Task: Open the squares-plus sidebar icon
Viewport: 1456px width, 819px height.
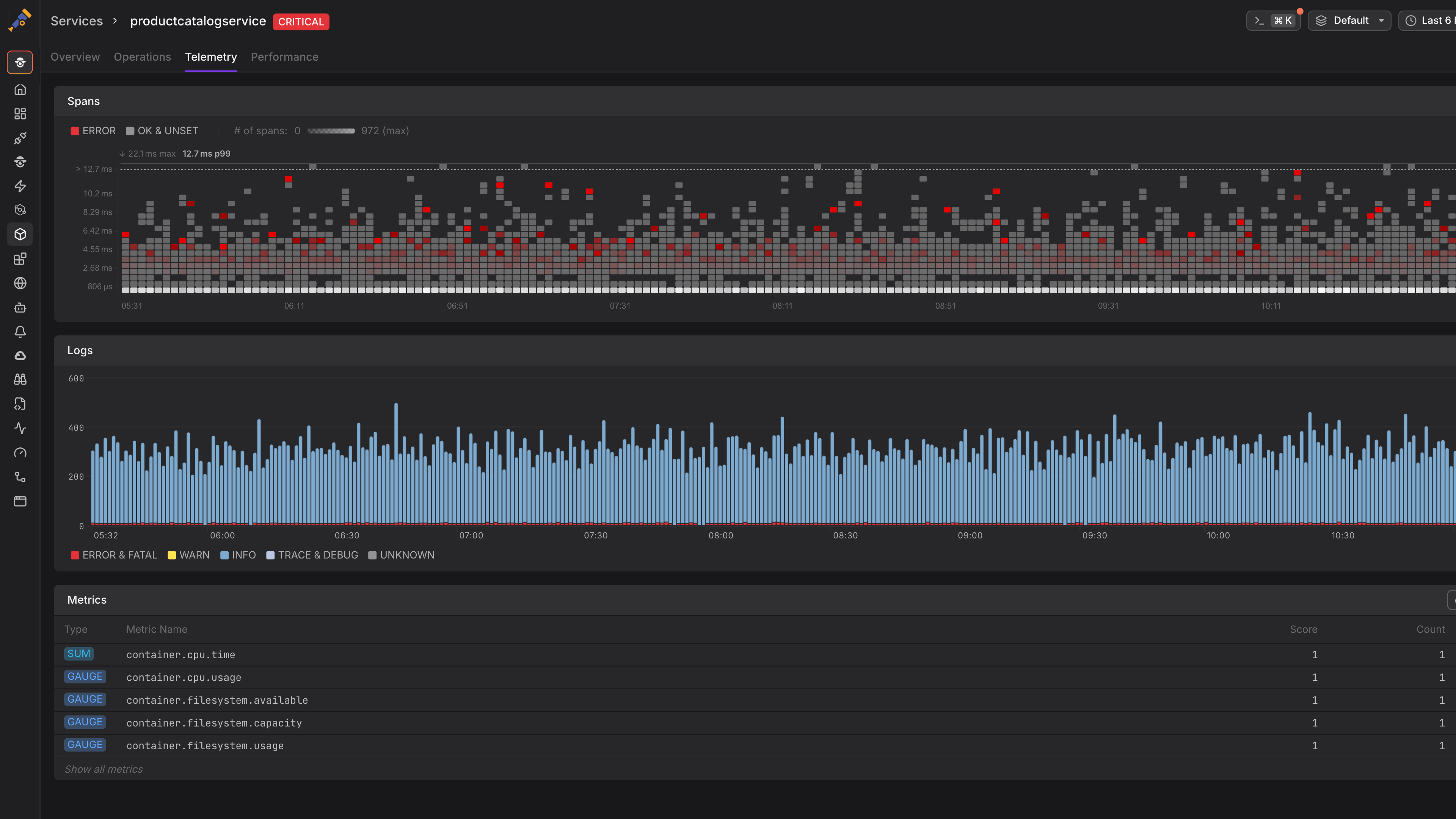Action: 20,259
